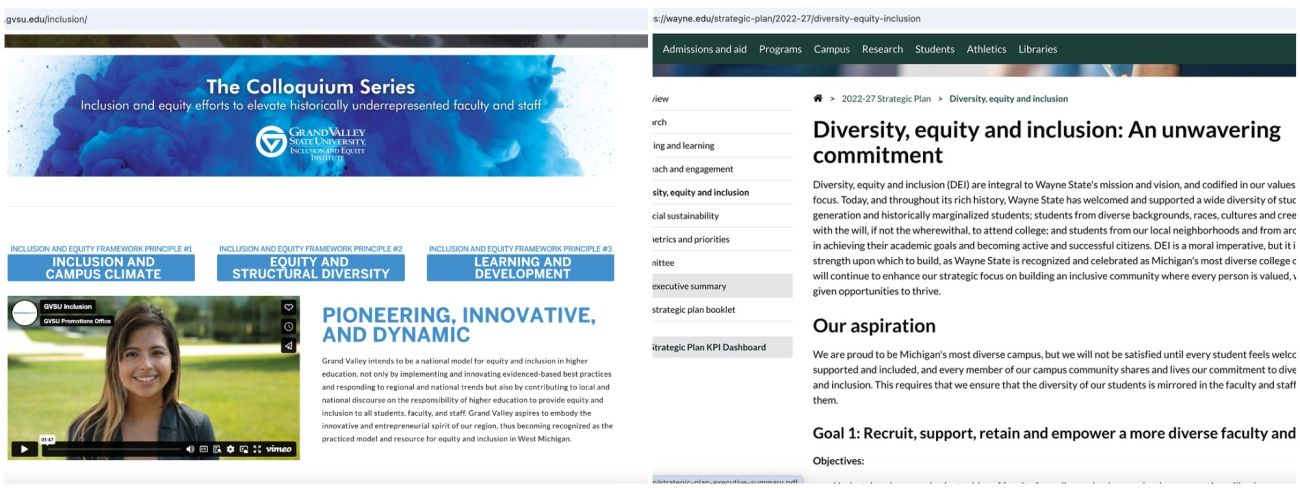Add video to Watch Later with the clock icon

coord(288,326)
